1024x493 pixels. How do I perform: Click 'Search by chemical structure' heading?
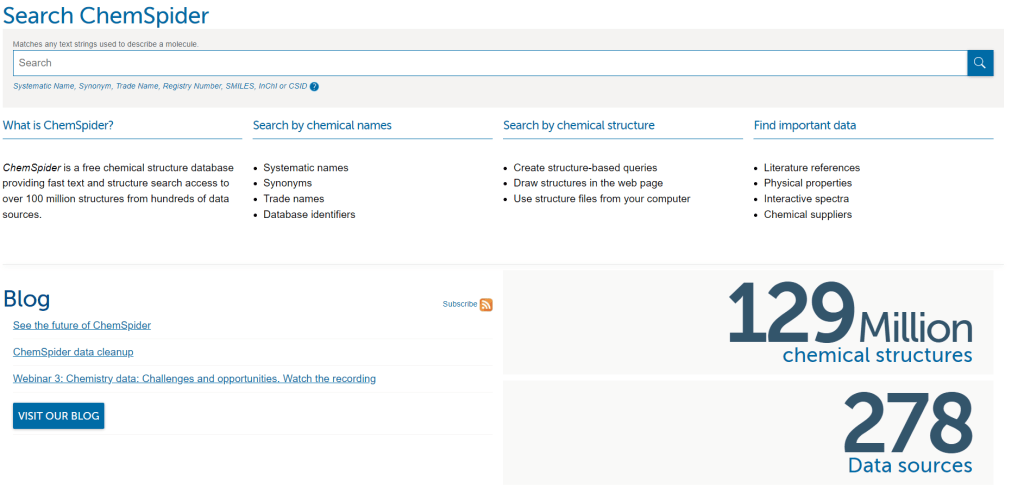click(579, 125)
